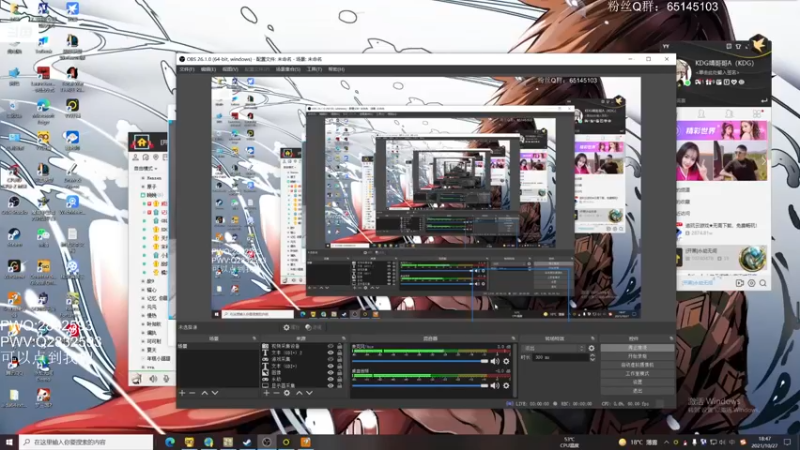
Task: Click the video icon at bottom of right YY window
Action: [739, 283]
